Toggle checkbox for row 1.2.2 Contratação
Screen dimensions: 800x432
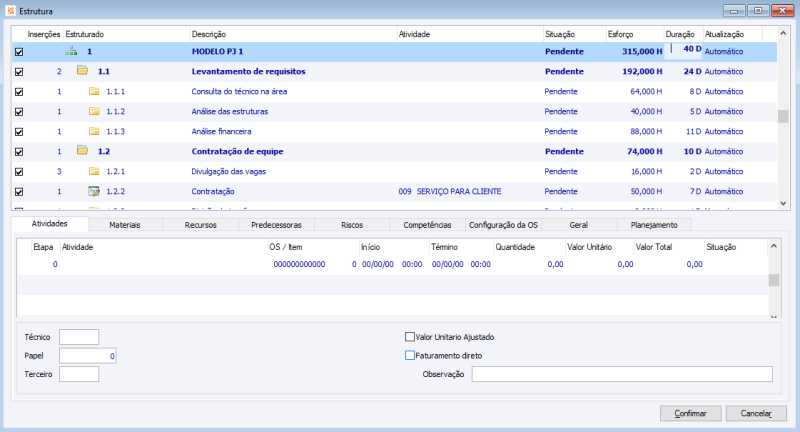(x=19, y=192)
